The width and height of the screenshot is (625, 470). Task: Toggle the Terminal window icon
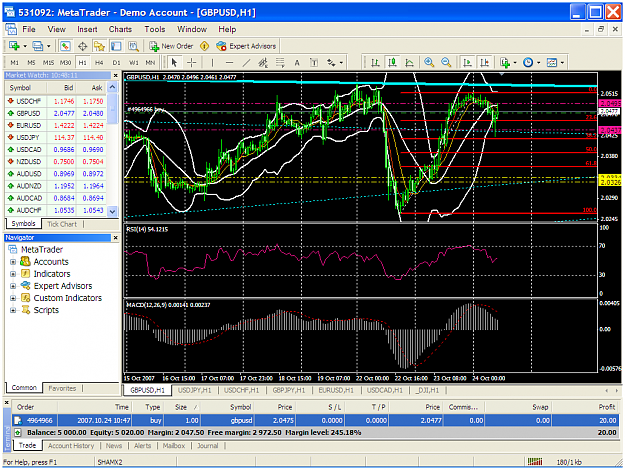pos(116,46)
